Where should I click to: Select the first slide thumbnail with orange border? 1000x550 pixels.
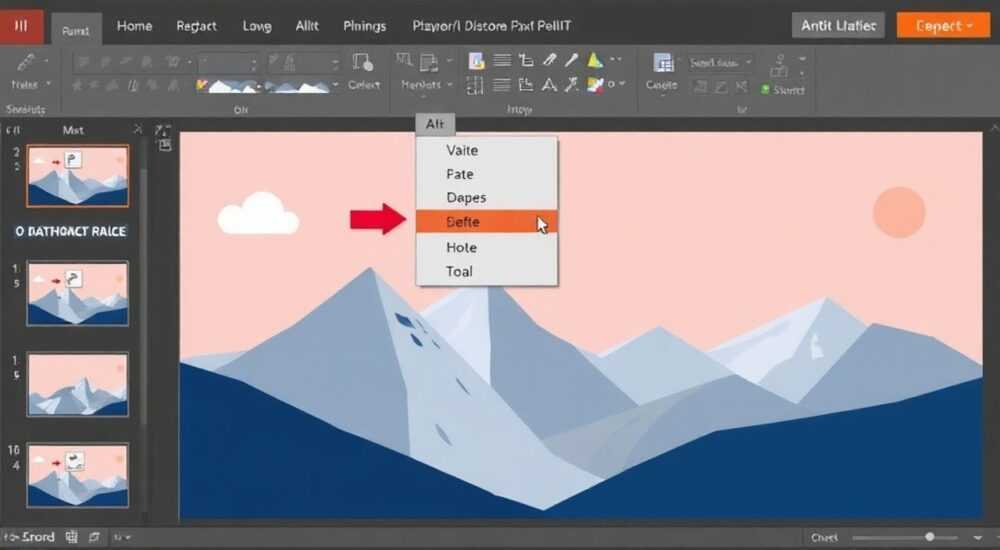78,175
